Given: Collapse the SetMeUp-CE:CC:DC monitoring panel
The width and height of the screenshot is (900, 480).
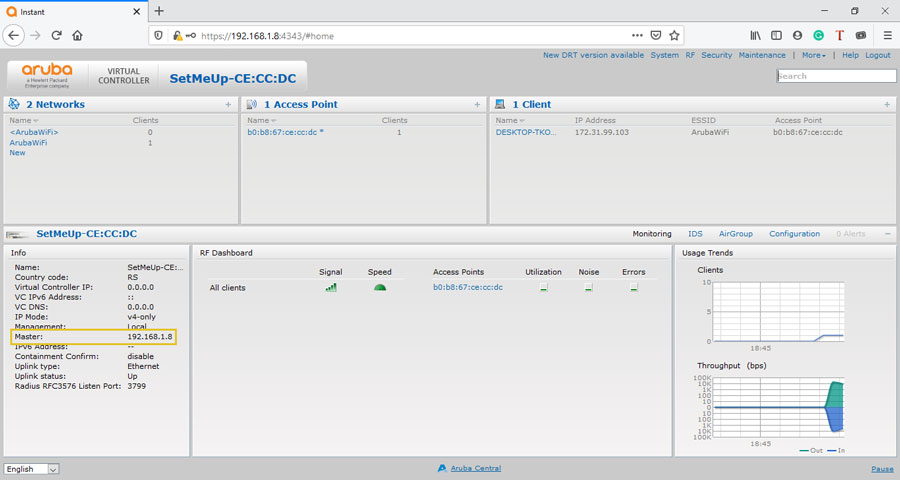Looking at the screenshot, I should point(887,234).
